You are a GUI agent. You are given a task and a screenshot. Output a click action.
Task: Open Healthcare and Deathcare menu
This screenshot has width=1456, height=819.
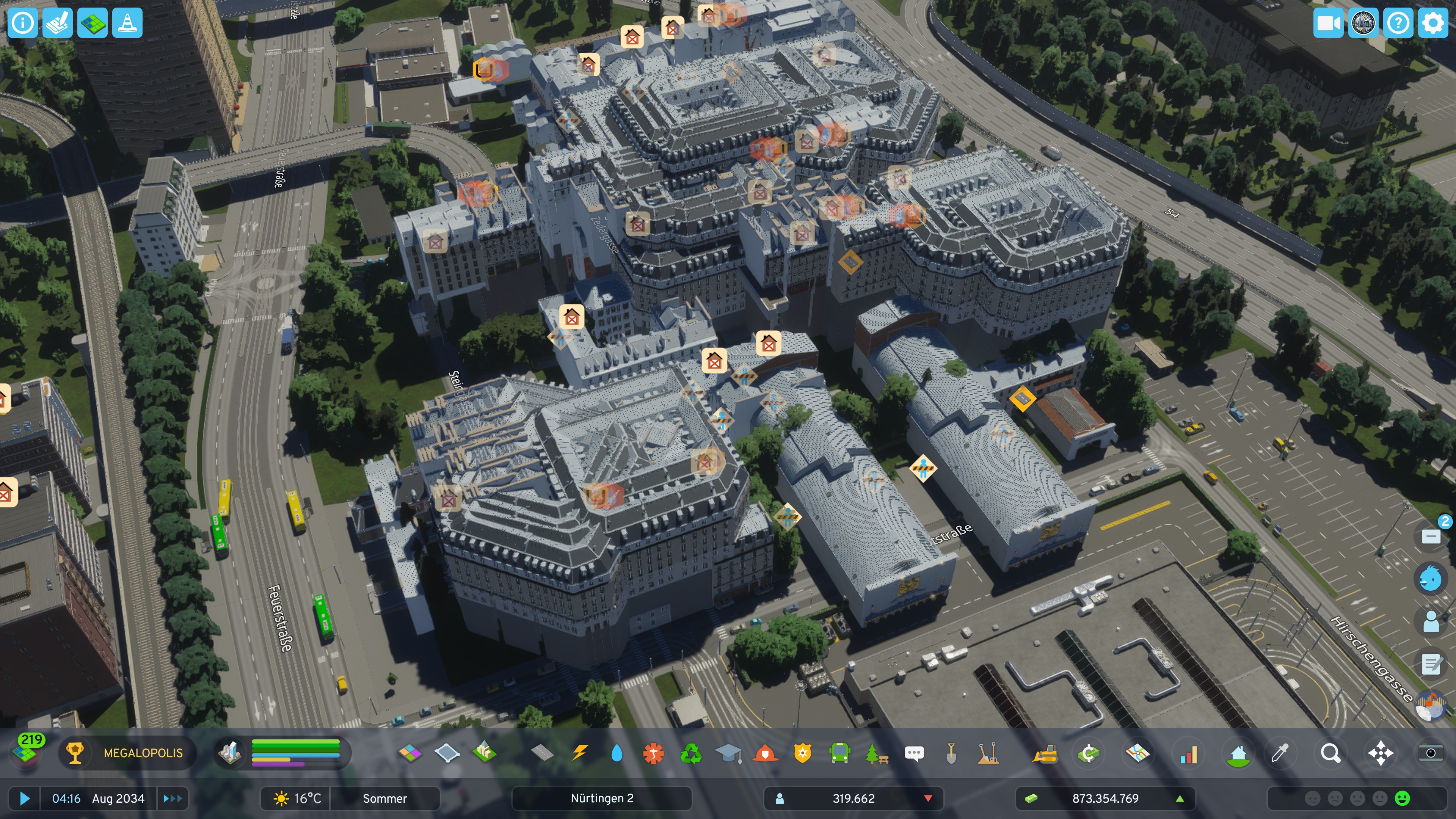[653, 753]
